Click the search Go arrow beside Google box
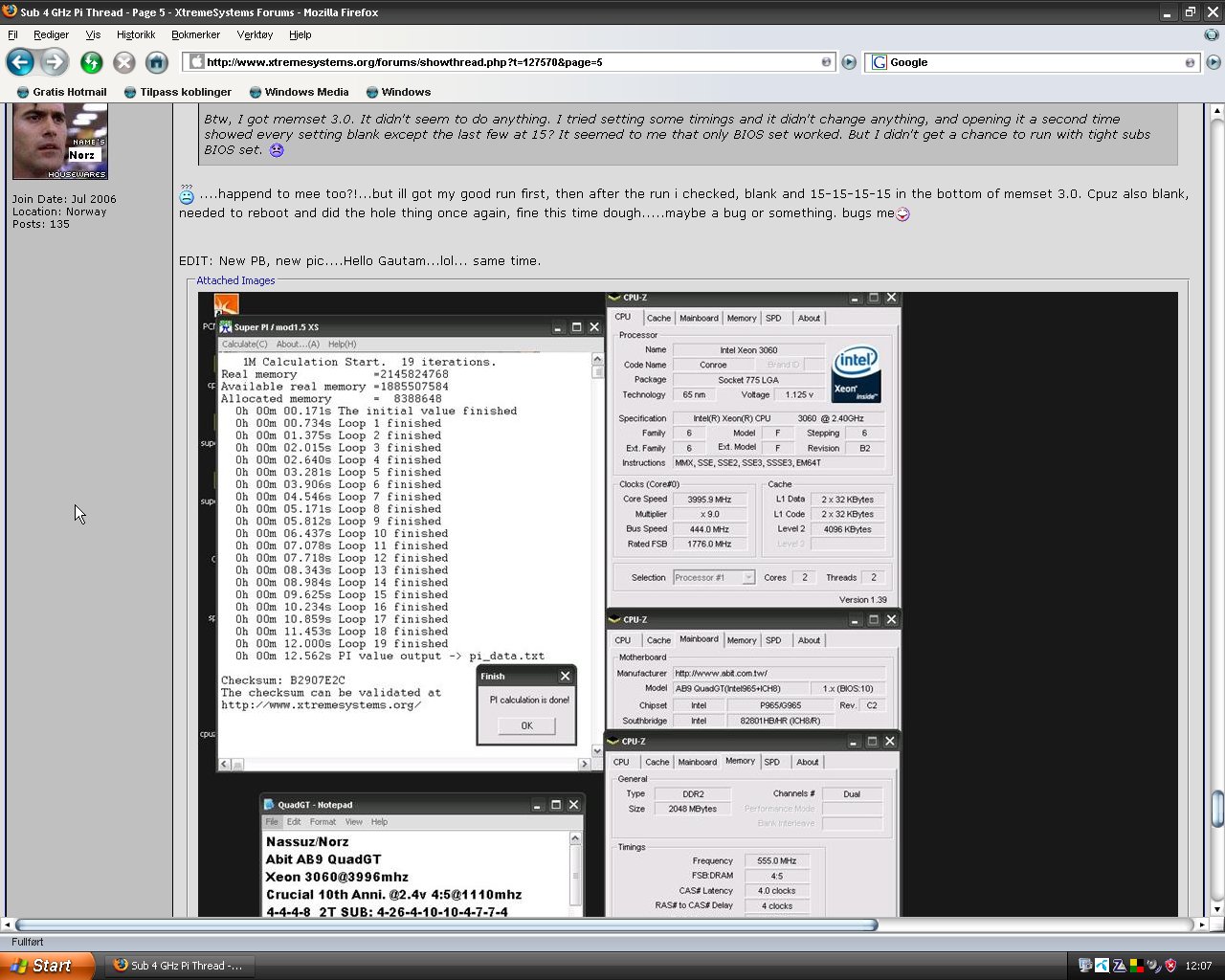The width and height of the screenshot is (1225, 980). tap(1214, 62)
